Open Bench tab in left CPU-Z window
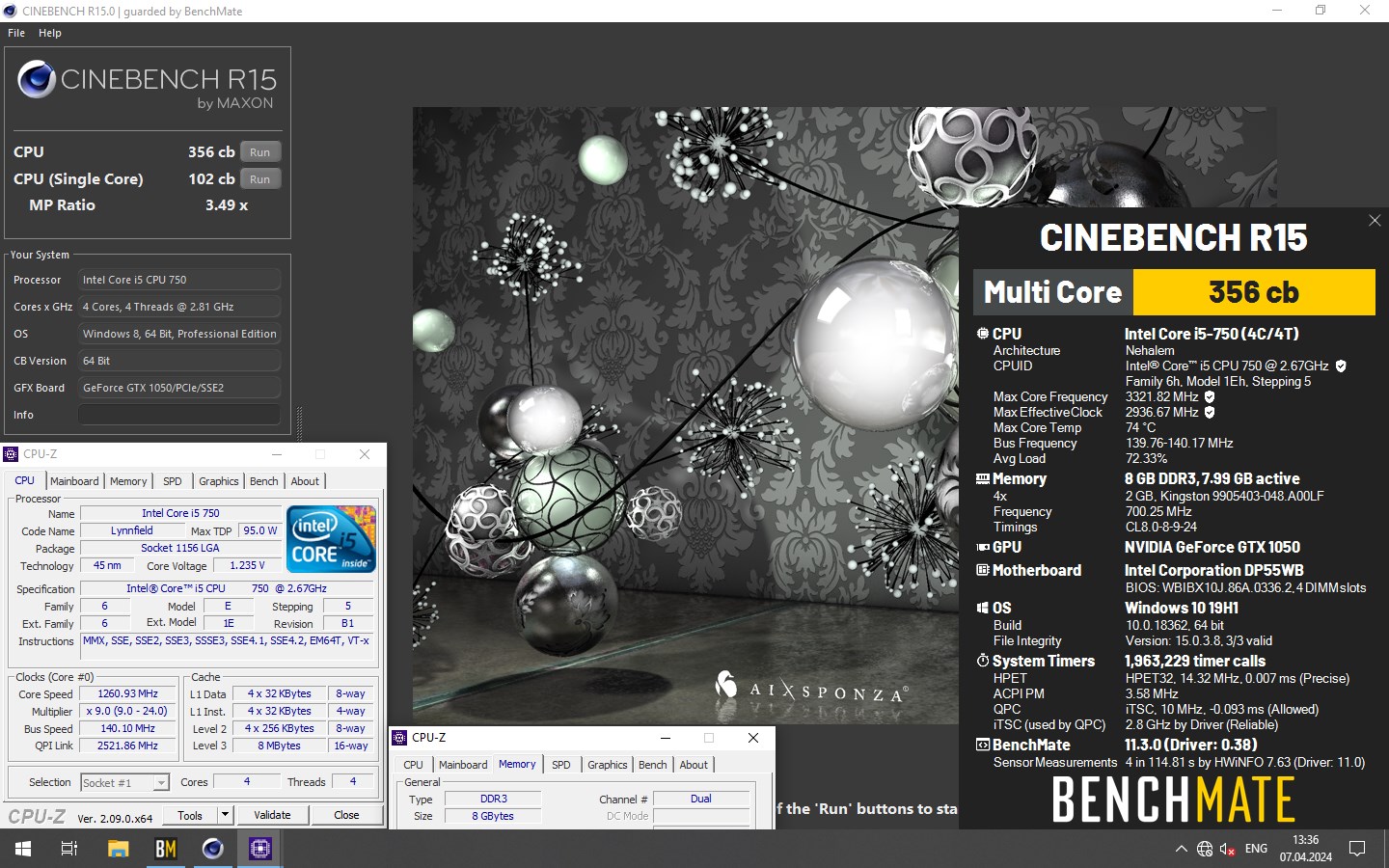The width and height of the screenshot is (1389, 868). click(x=264, y=481)
